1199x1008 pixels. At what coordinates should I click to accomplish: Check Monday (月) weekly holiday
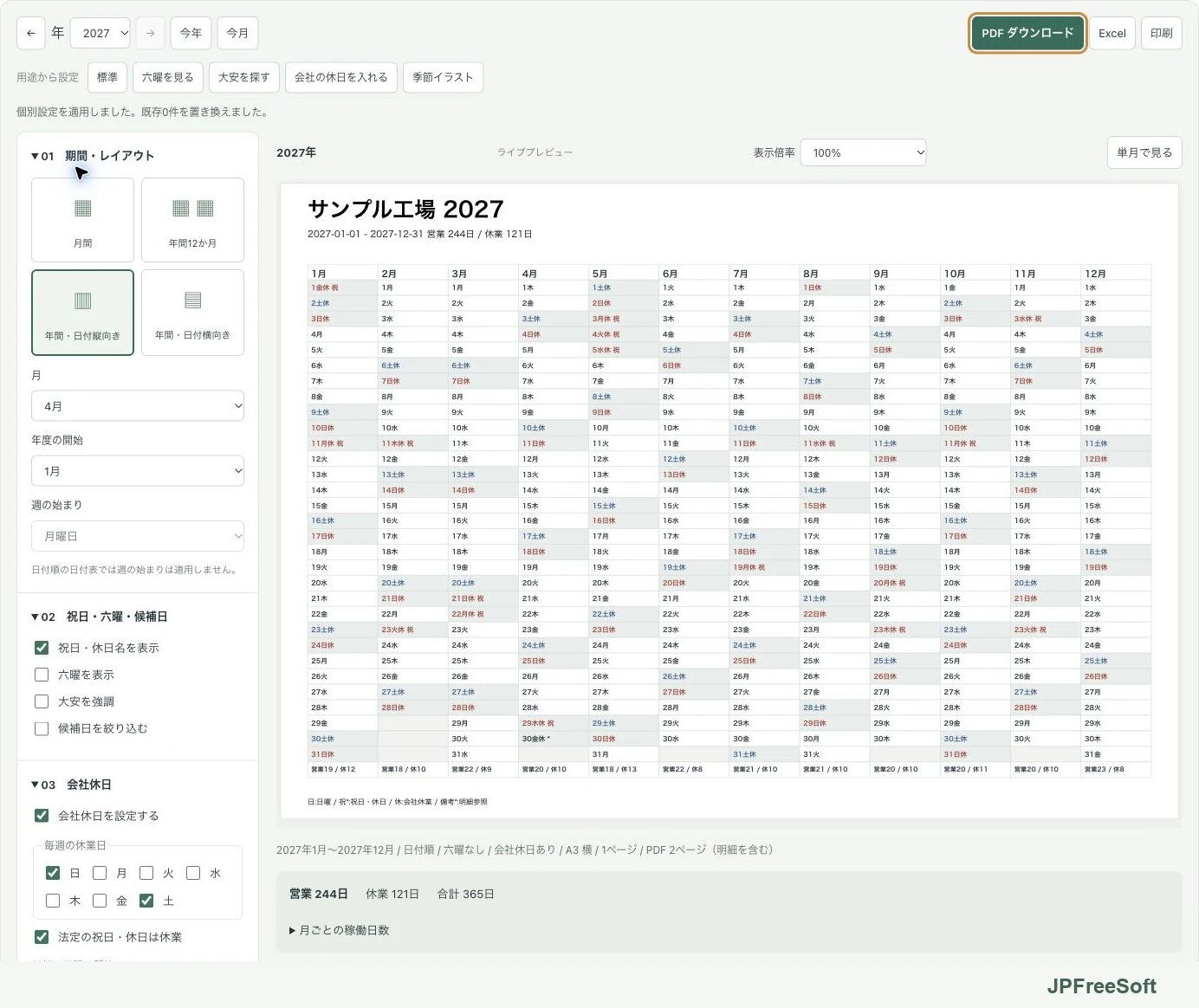[x=100, y=873]
